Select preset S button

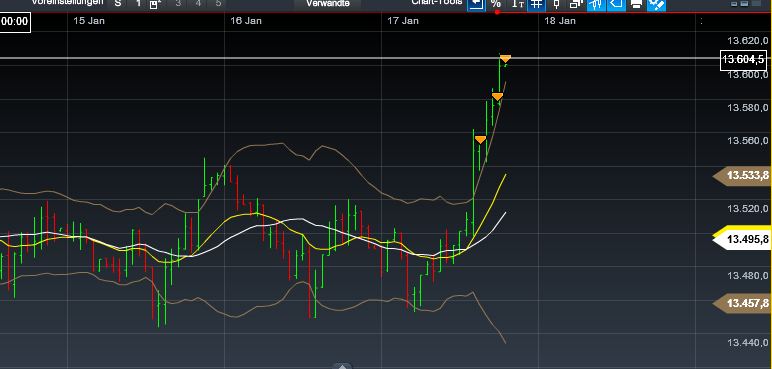coord(118,3)
